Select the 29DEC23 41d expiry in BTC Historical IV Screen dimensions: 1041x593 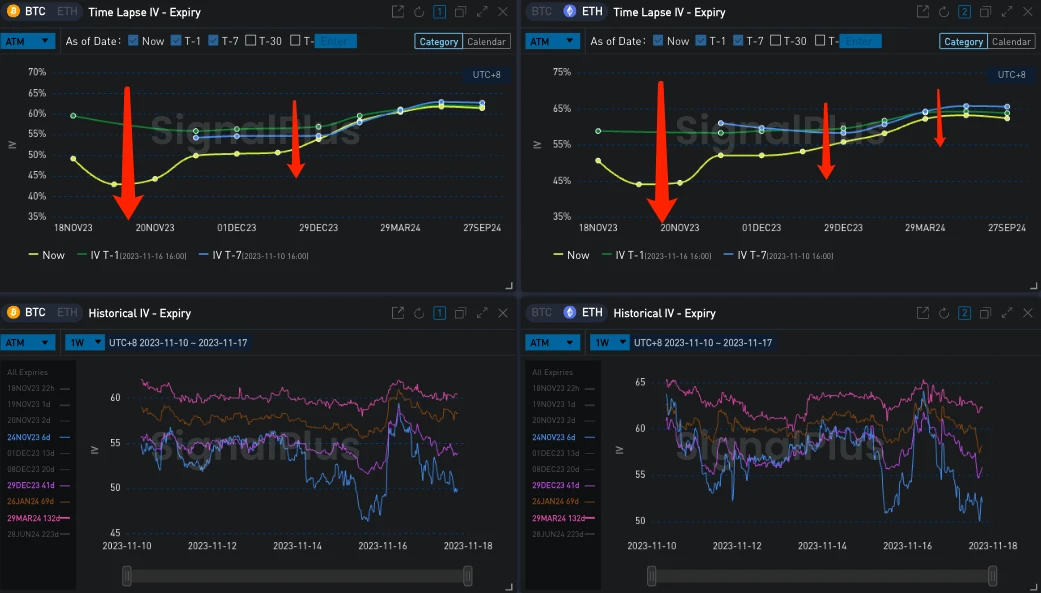tap(34, 485)
